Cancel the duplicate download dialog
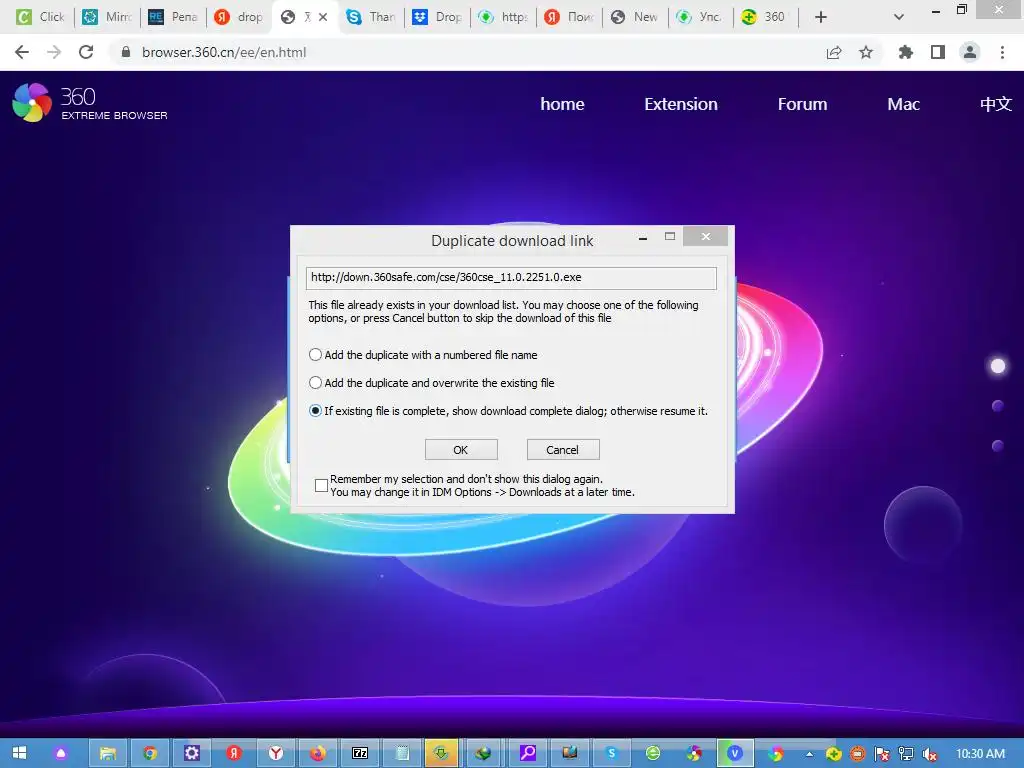Viewport: 1024px width, 768px height. pyautogui.click(x=563, y=449)
